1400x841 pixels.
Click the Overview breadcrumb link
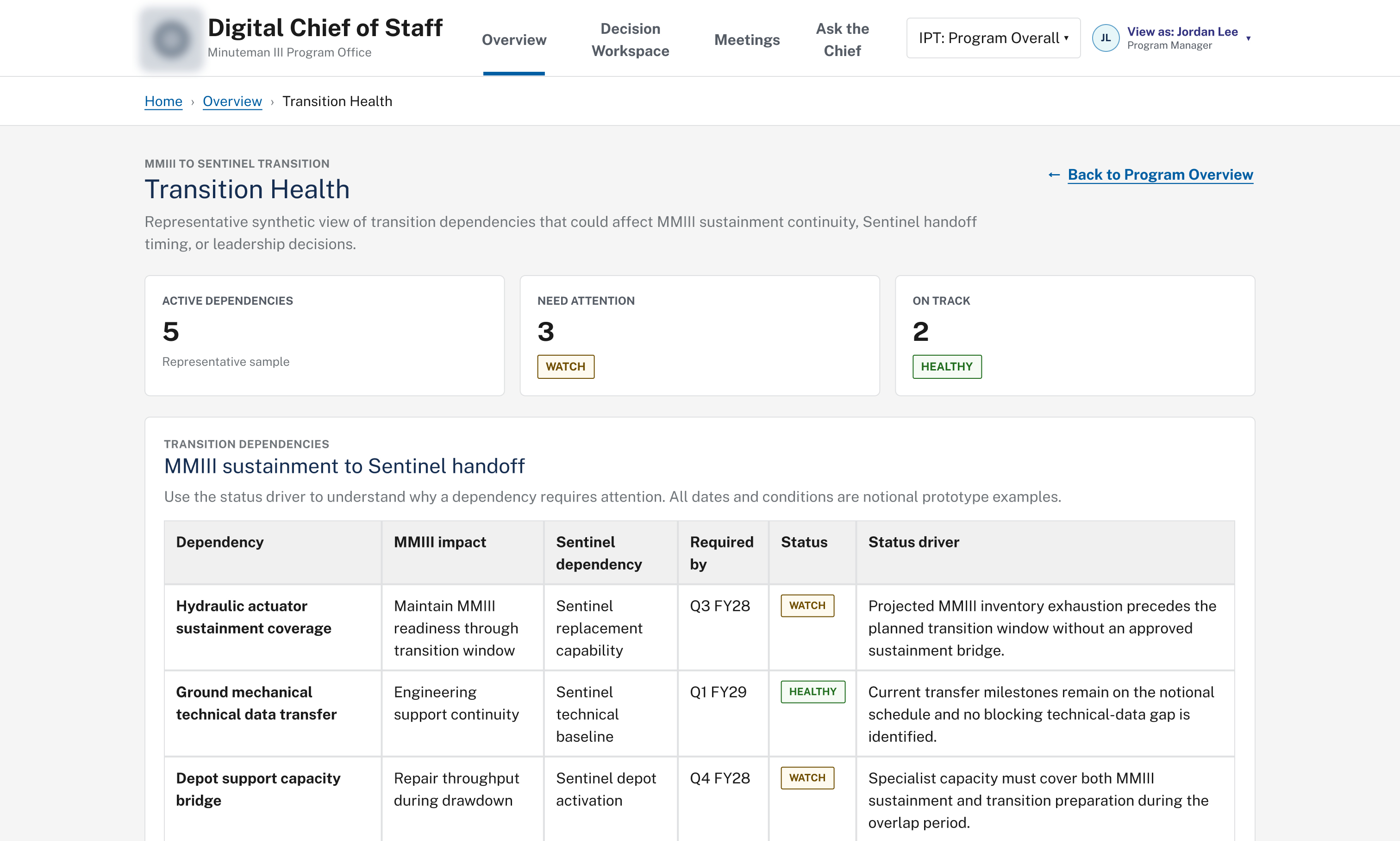(232, 101)
